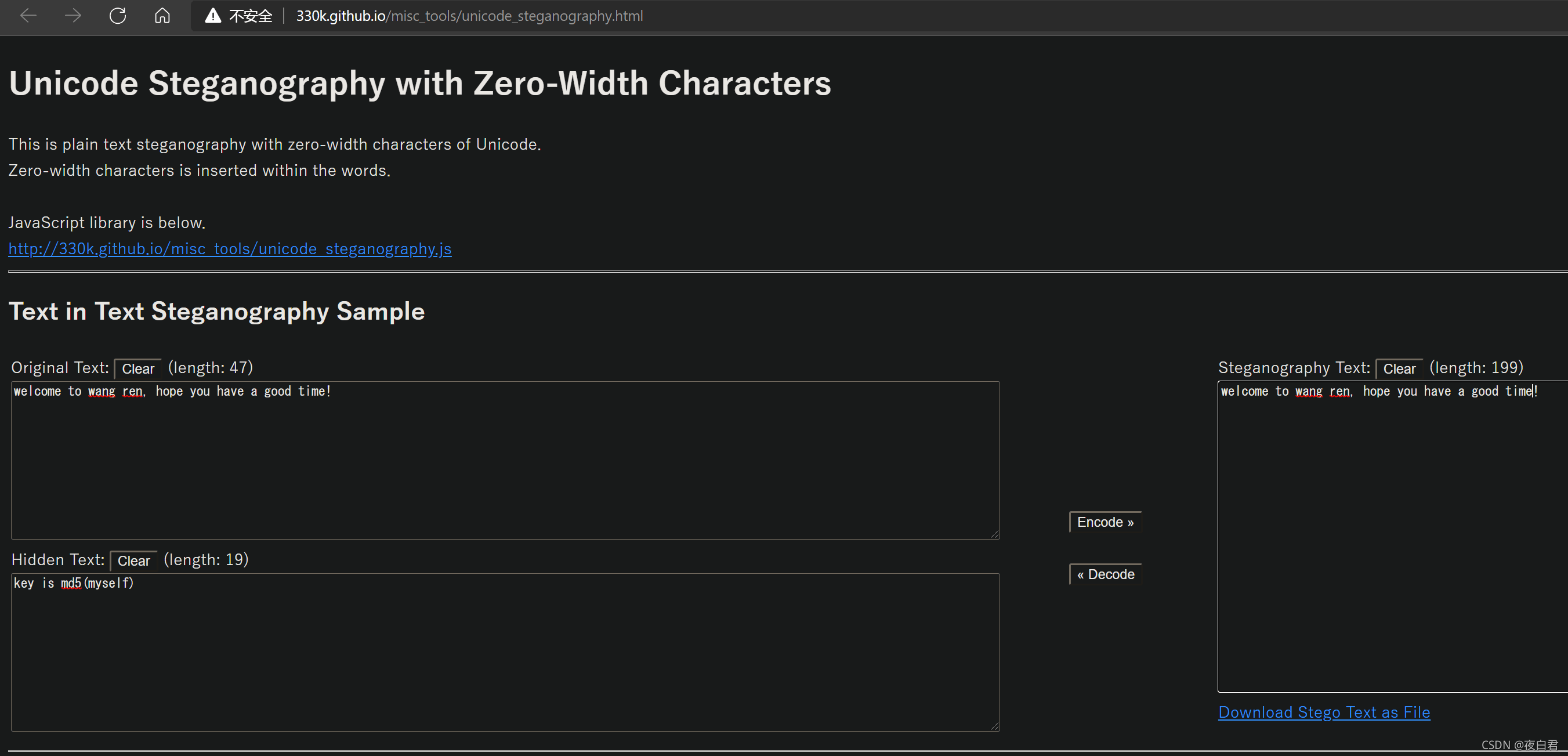The image size is (1568, 756).
Task: Click the '(length: 199)' stego text counter
Action: 1476,368
